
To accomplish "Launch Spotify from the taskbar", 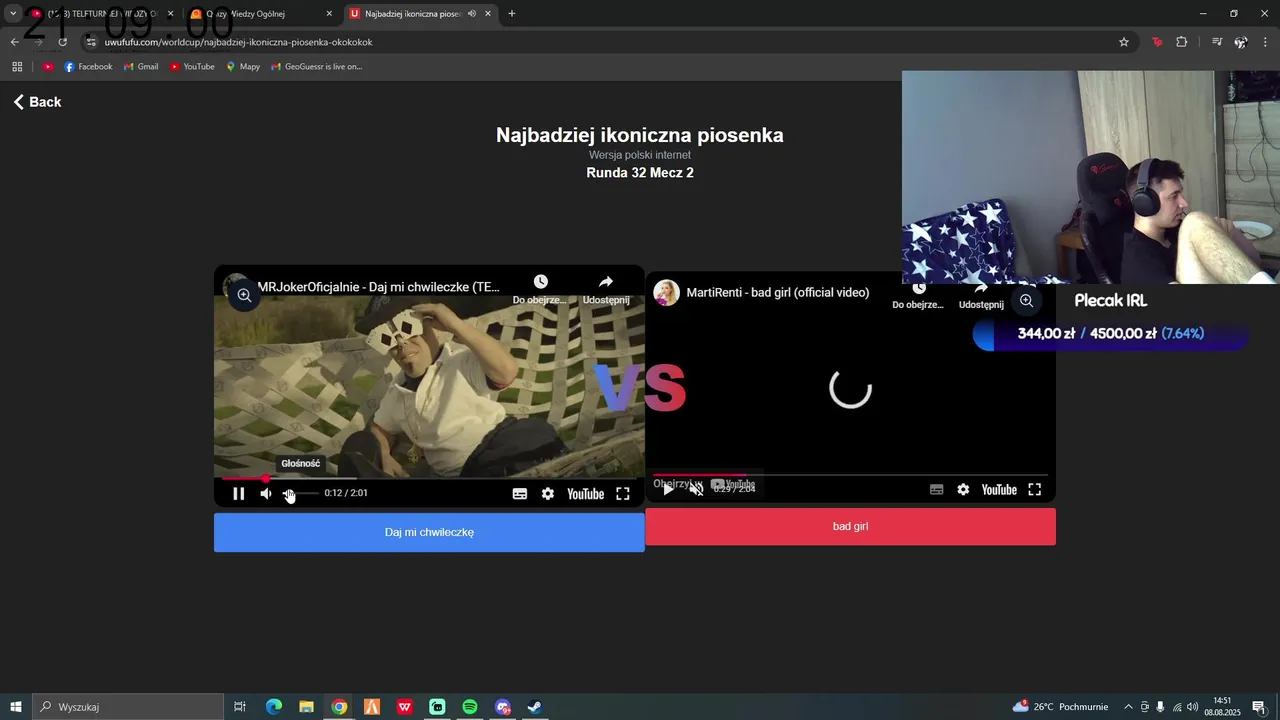I will 470,707.
